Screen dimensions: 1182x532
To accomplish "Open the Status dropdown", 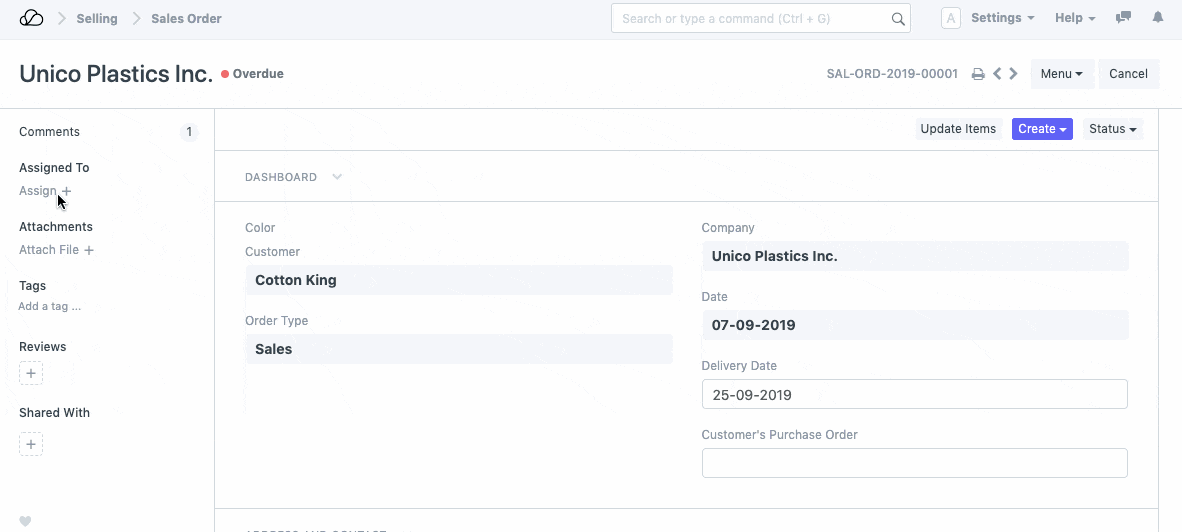I will (x=1112, y=129).
